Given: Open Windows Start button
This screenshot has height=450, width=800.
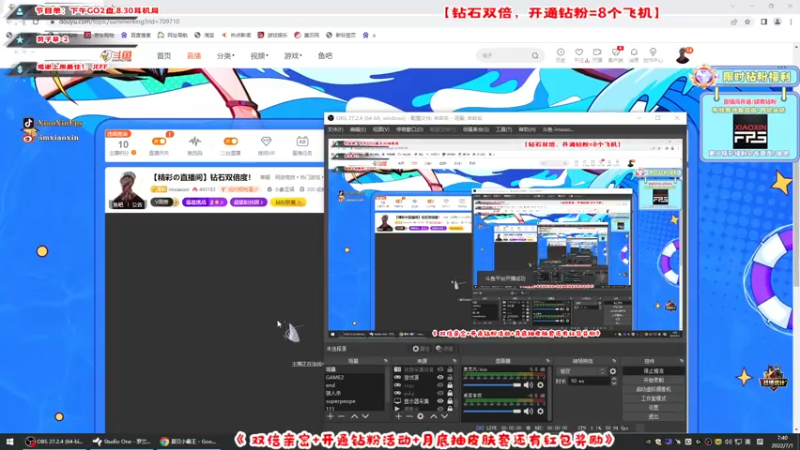Looking at the screenshot, I should click(x=9, y=442).
